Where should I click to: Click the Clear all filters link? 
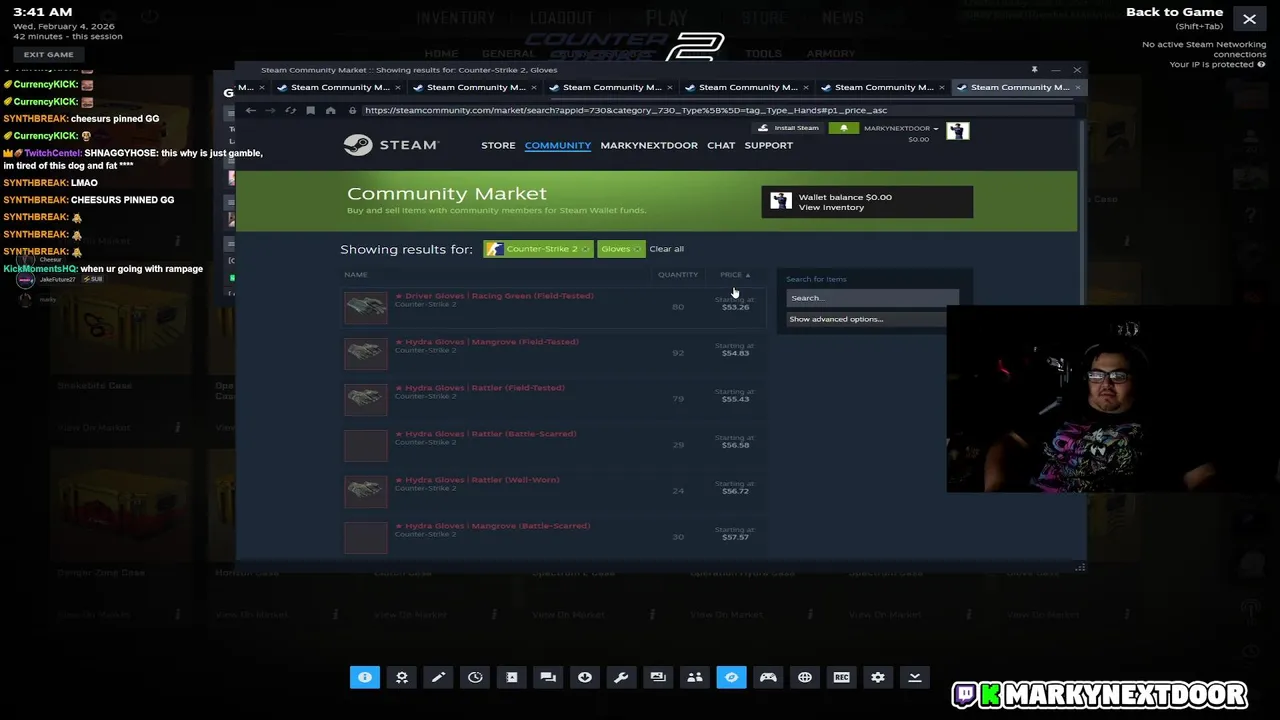[667, 249]
